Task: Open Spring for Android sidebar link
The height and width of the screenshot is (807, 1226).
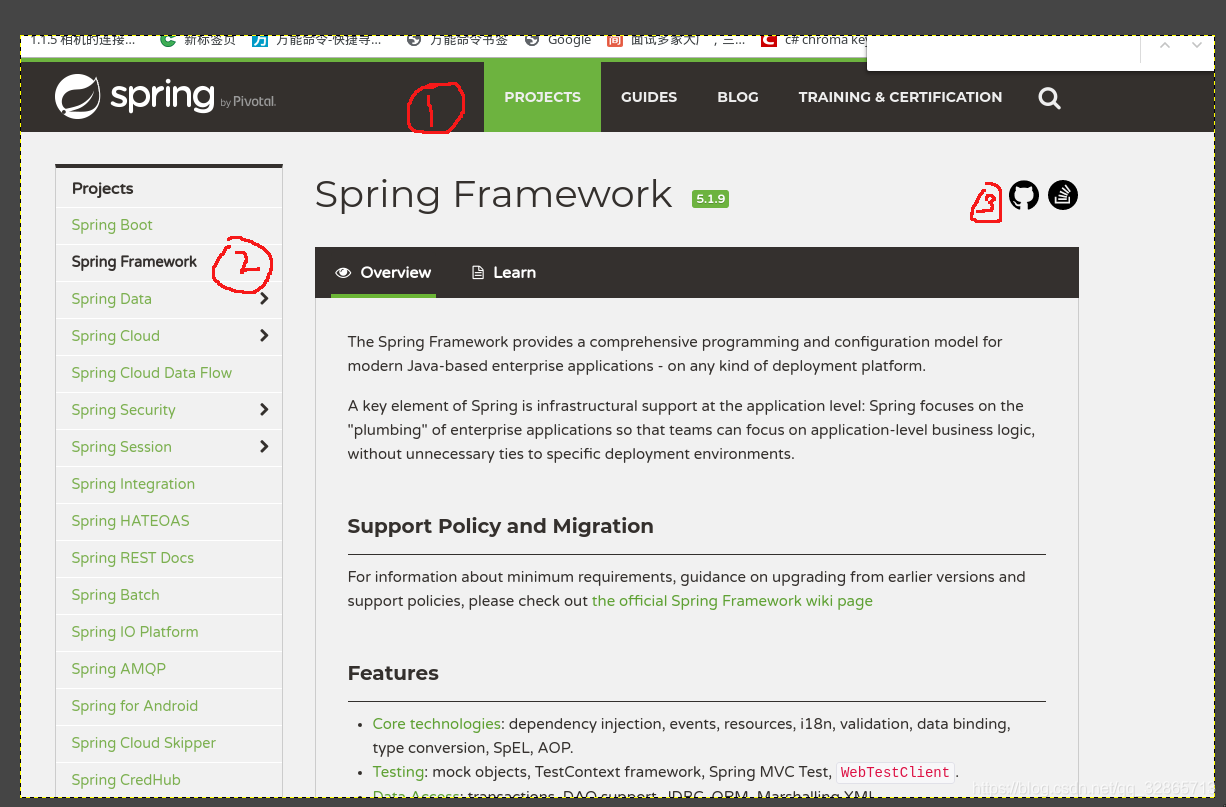Action: tap(134, 706)
